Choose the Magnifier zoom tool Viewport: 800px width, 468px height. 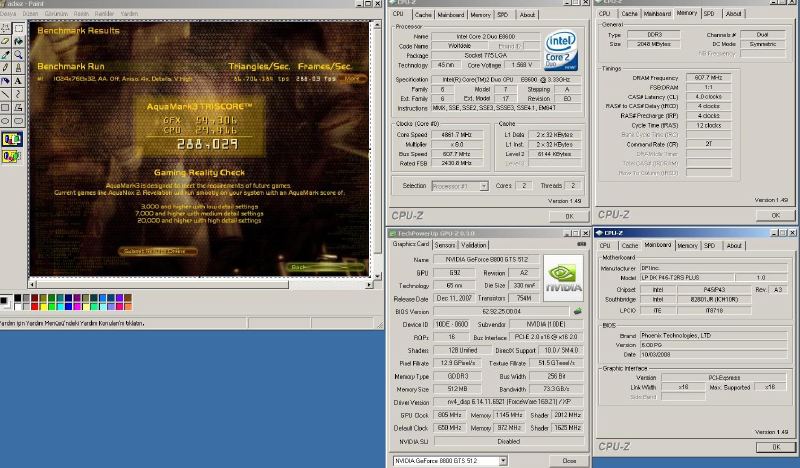click(19, 54)
